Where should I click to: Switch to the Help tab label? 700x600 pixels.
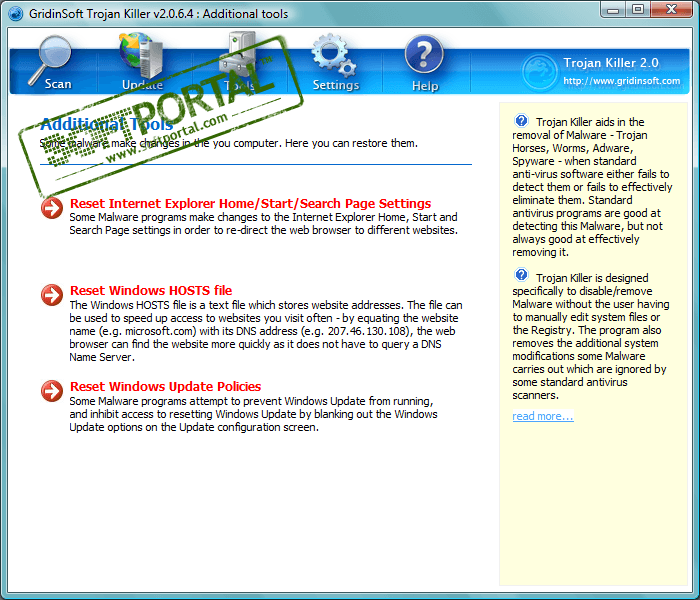425,85
